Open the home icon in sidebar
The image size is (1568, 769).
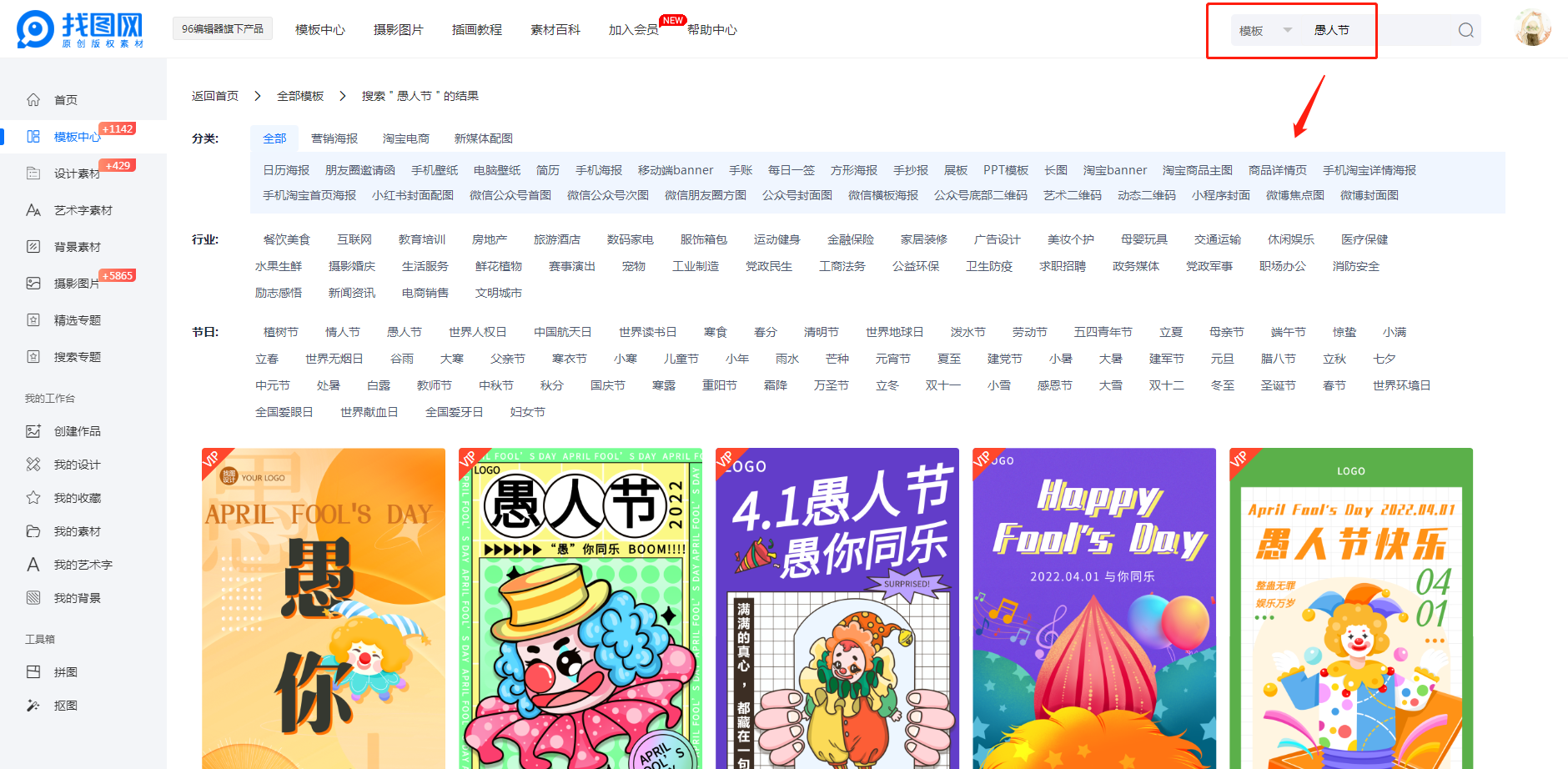coord(33,100)
